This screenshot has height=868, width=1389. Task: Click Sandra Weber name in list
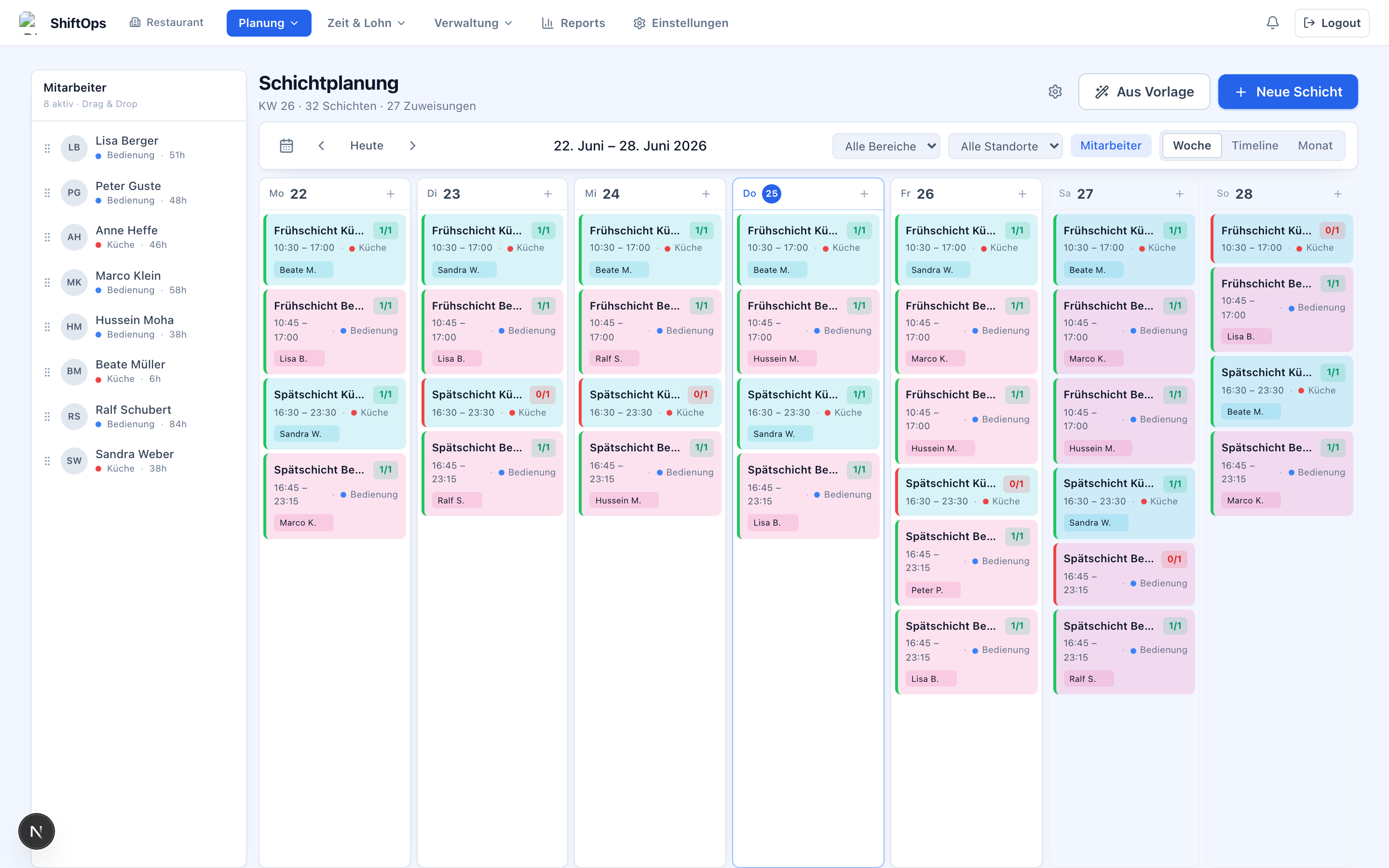(134, 454)
